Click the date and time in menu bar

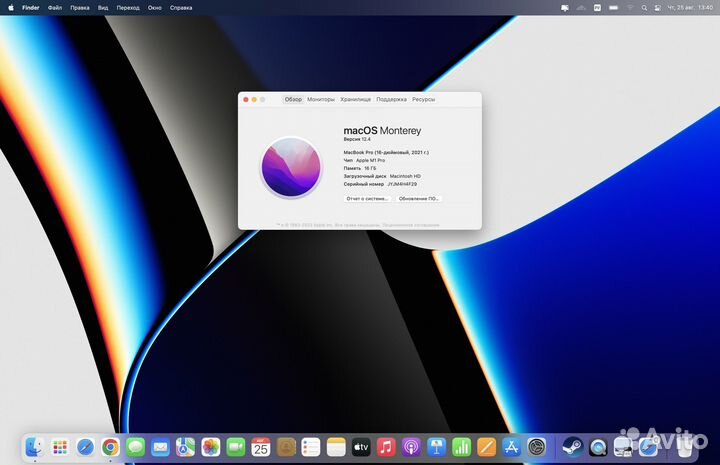(x=690, y=8)
